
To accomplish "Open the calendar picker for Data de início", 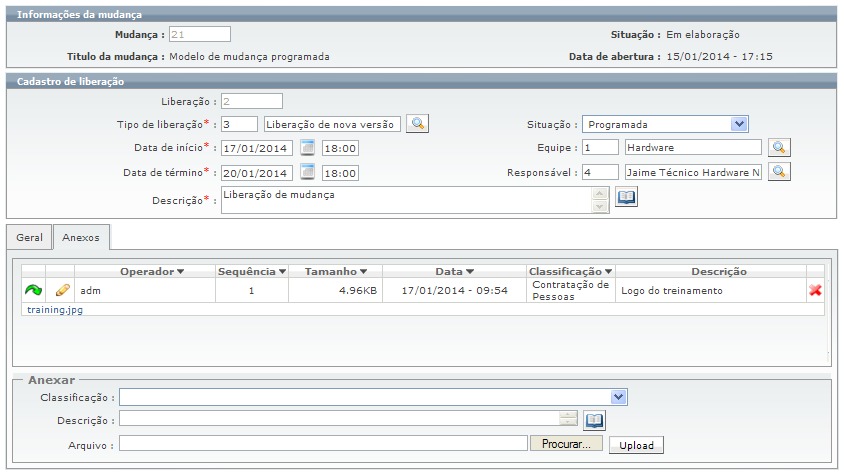I will coord(308,148).
